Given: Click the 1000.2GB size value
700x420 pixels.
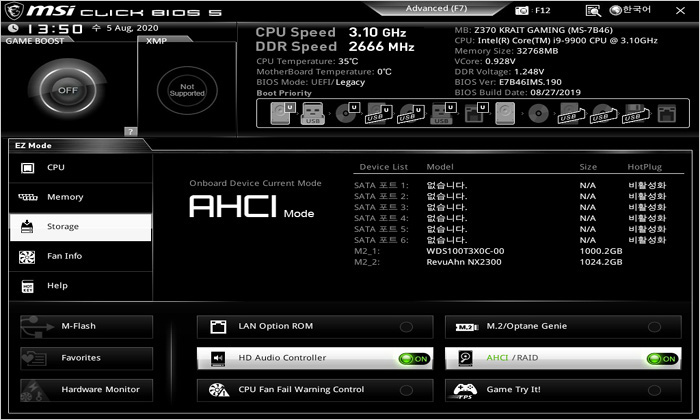Looking at the screenshot, I should (601, 251).
